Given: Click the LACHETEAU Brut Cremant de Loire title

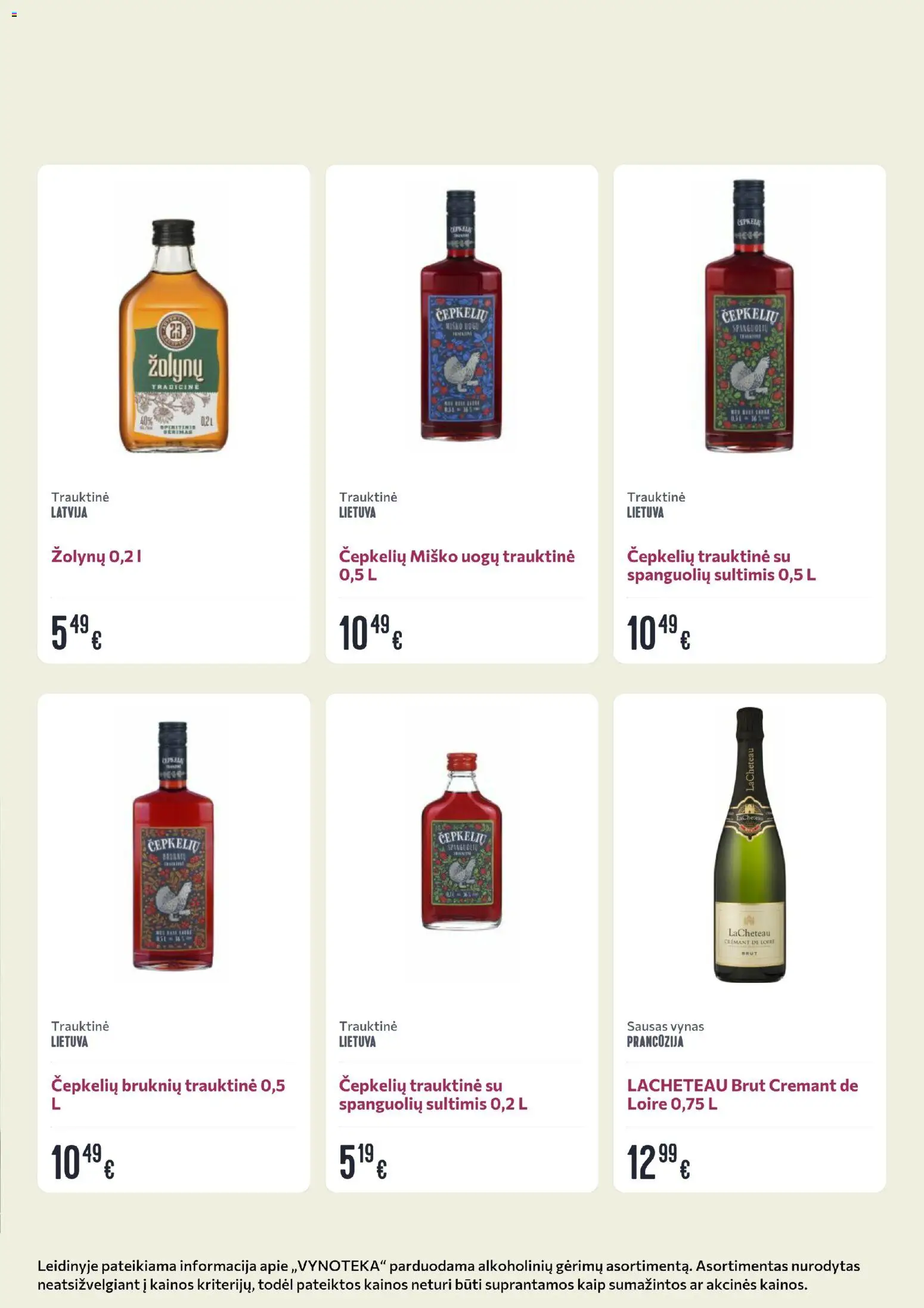Looking at the screenshot, I should pos(742,1094).
